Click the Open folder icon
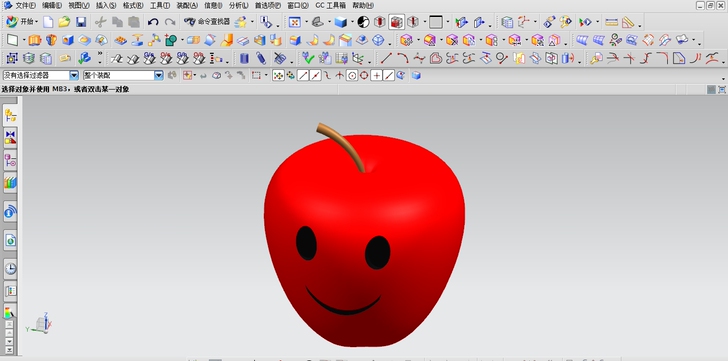The image size is (728, 361). pos(64,22)
